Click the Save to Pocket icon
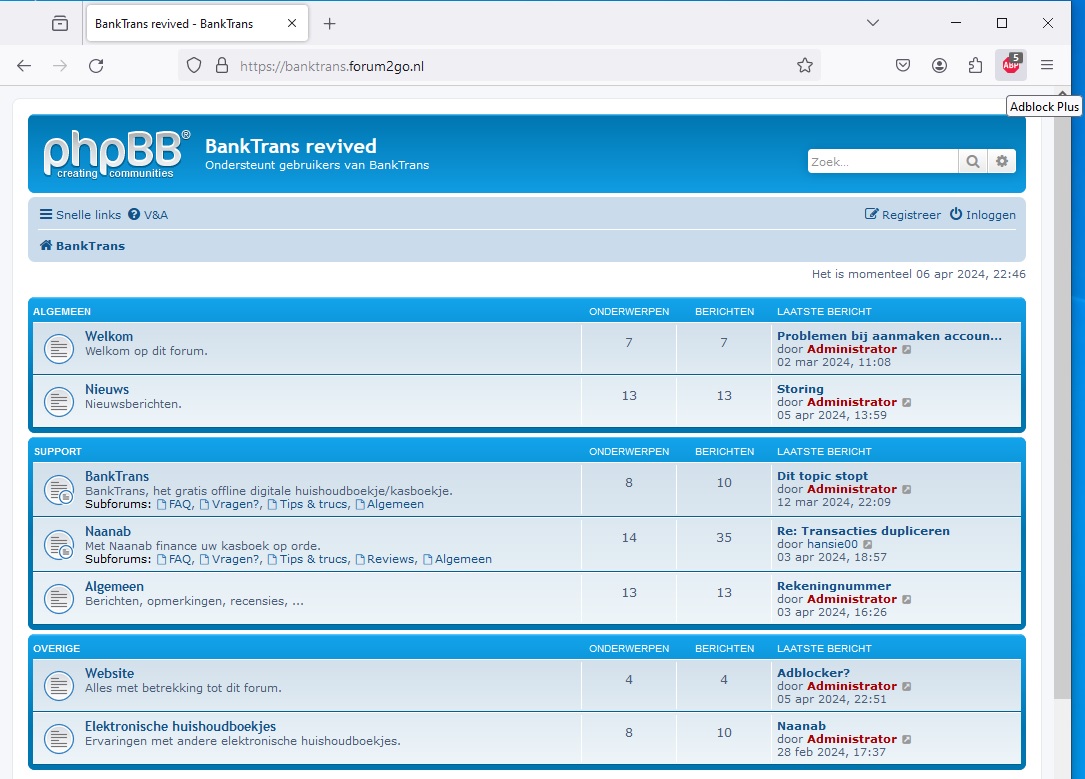Image resolution: width=1085 pixels, height=779 pixels. coord(902,65)
